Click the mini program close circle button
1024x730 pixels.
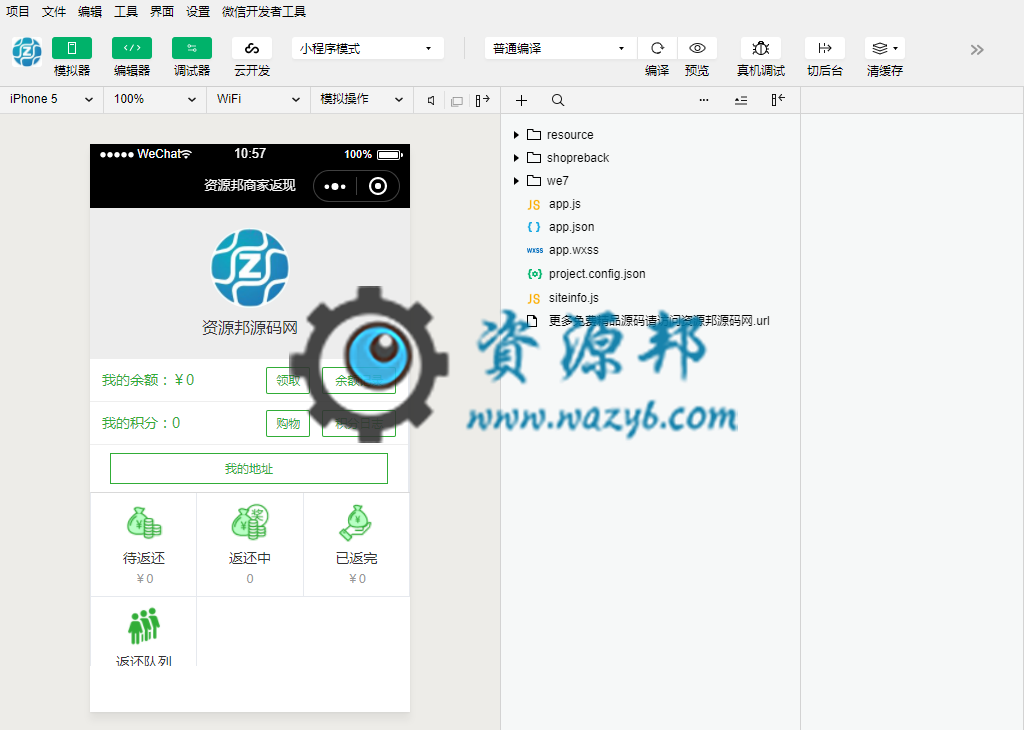(378, 186)
